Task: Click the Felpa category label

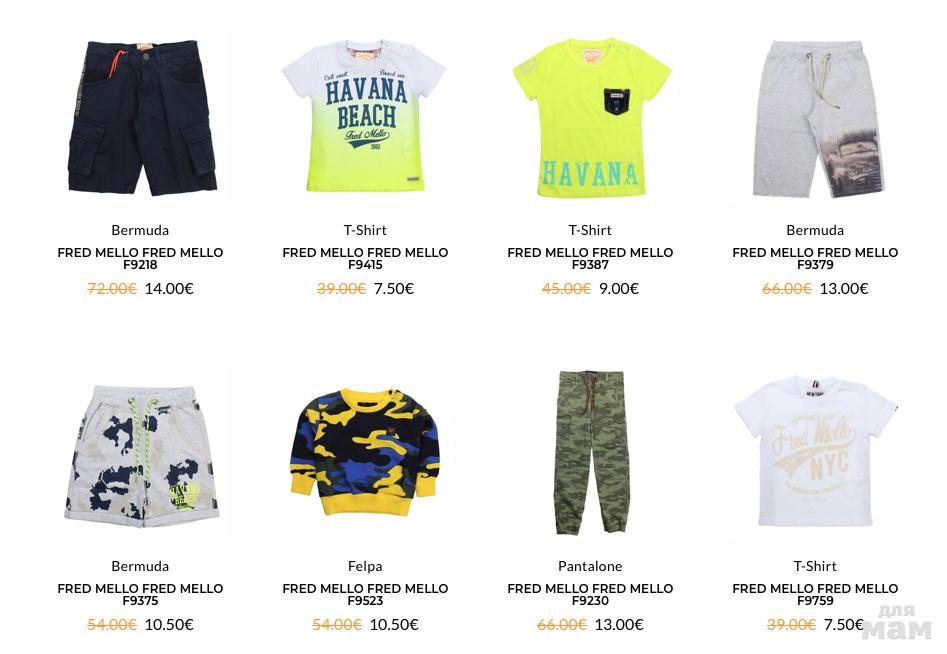Action: pos(365,566)
